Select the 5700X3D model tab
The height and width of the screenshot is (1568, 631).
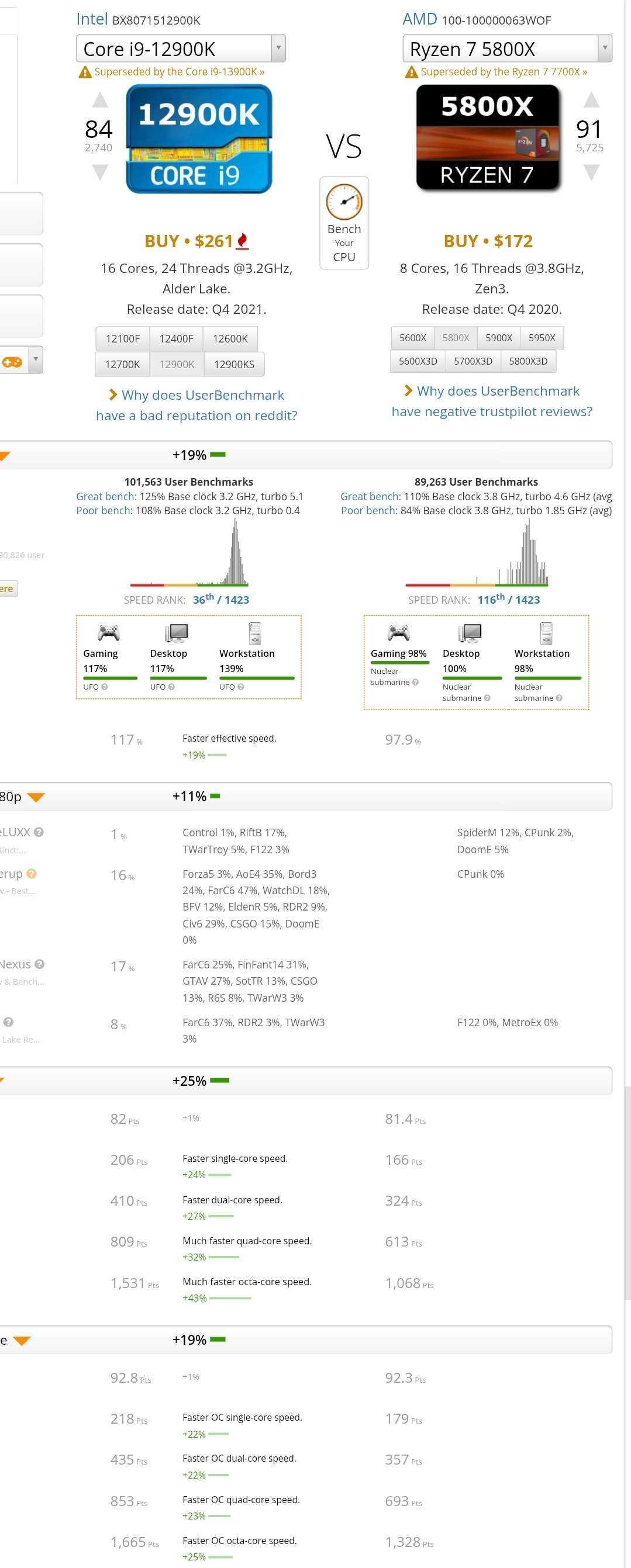point(473,361)
